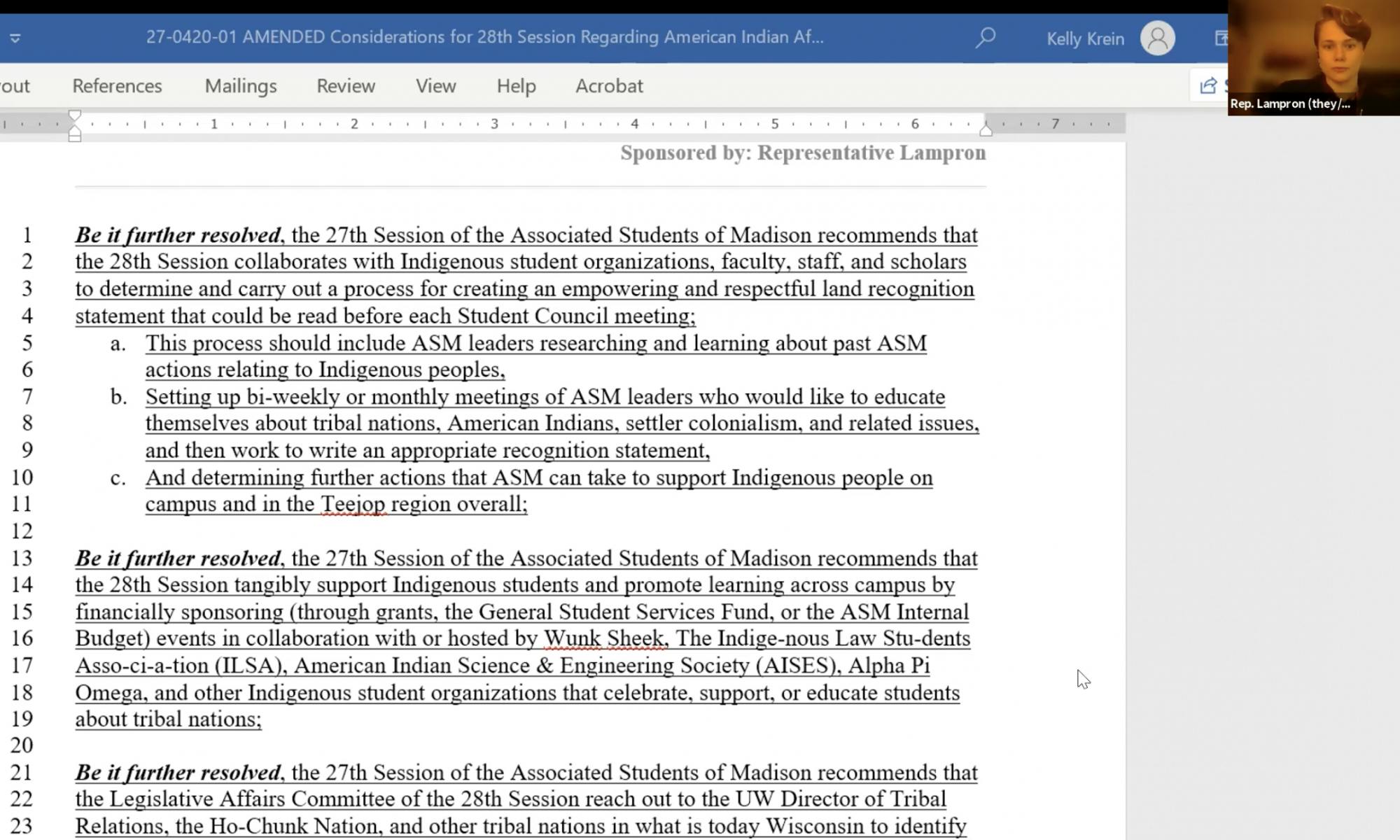Click the Kelly Krein account name
Screen dimensions: 1400x840
click(x=1084, y=38)
